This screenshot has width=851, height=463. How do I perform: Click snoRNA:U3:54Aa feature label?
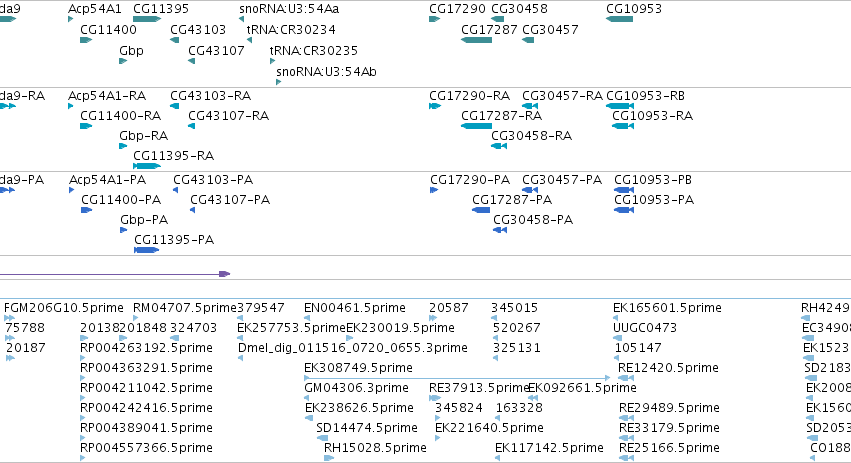pyautogui.click(x=289, y=9)
